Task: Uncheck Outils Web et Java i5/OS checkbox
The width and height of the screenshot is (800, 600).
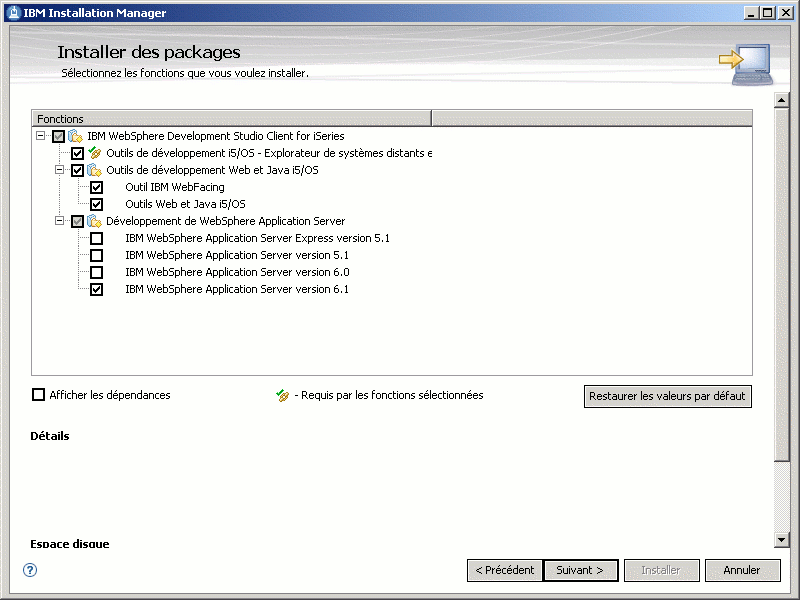Action: tap(96, 204)
